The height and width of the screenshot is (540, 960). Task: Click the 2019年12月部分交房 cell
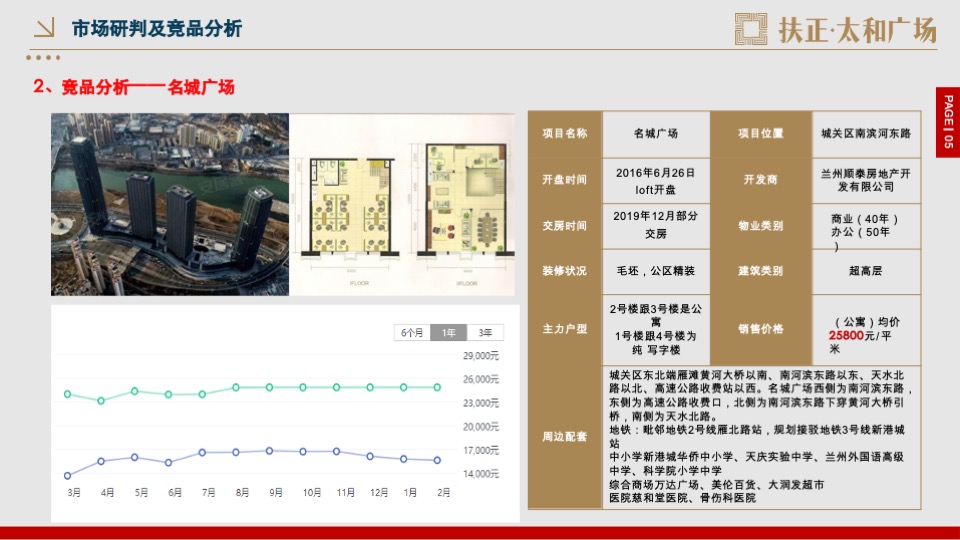pos(656,225)
